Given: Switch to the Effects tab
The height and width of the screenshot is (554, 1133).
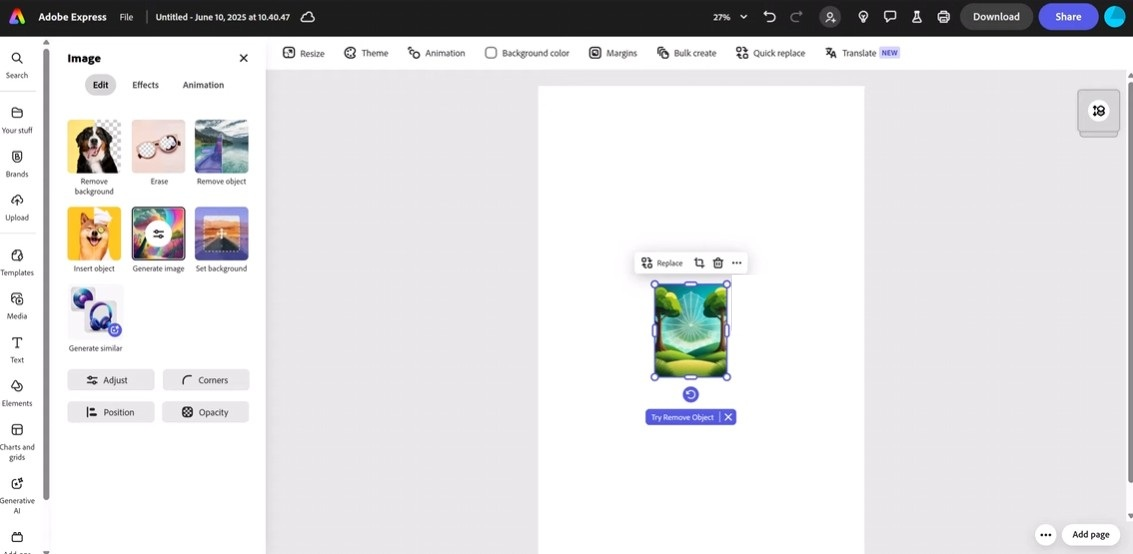Looking at the screenshot, I should pos(145,85).
